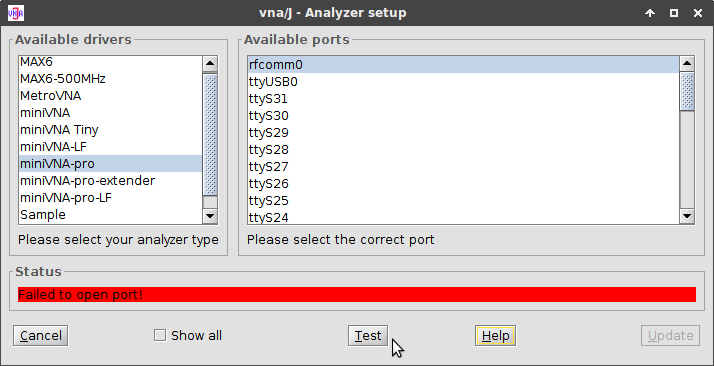Click the Cancel button
The width and height of the screenshot is (714, 366).
click(41, 336)
